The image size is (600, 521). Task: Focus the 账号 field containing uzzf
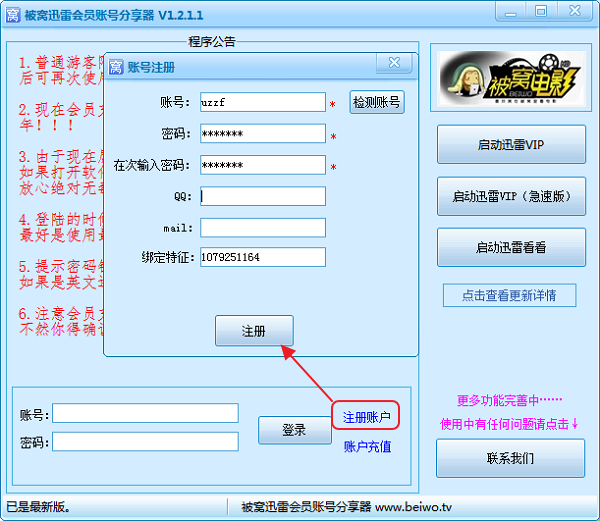pyautogui.click(x=262, y=102)
